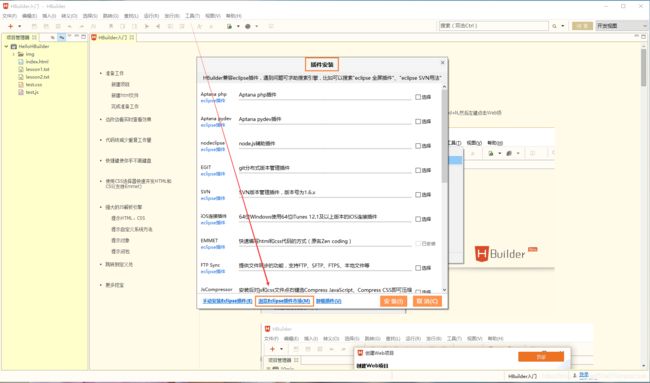Select lesson2.txt in project tree

click(37, 77)
